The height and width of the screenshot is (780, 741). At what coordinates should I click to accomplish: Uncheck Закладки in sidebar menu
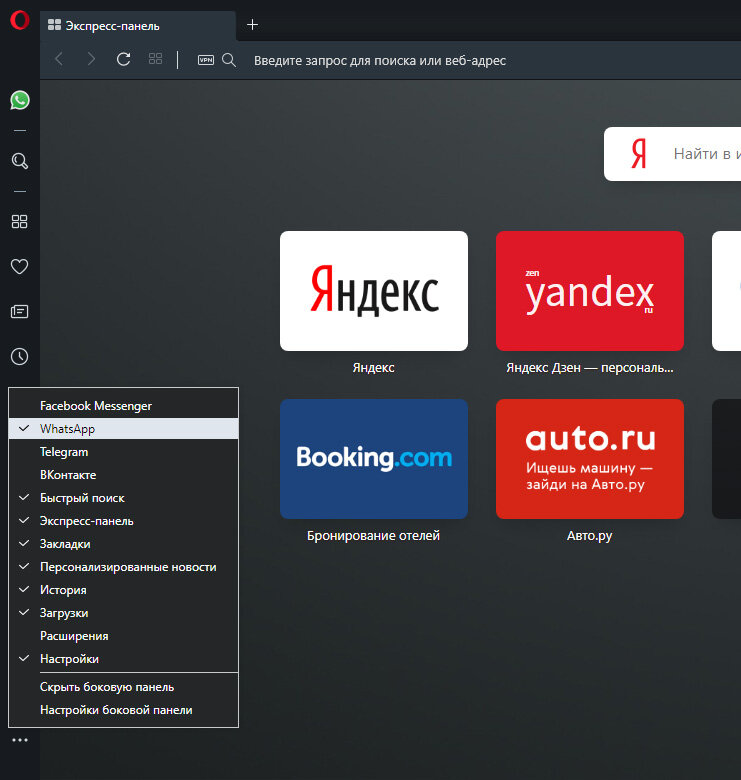pyautogui.click(x=123, y=544)
